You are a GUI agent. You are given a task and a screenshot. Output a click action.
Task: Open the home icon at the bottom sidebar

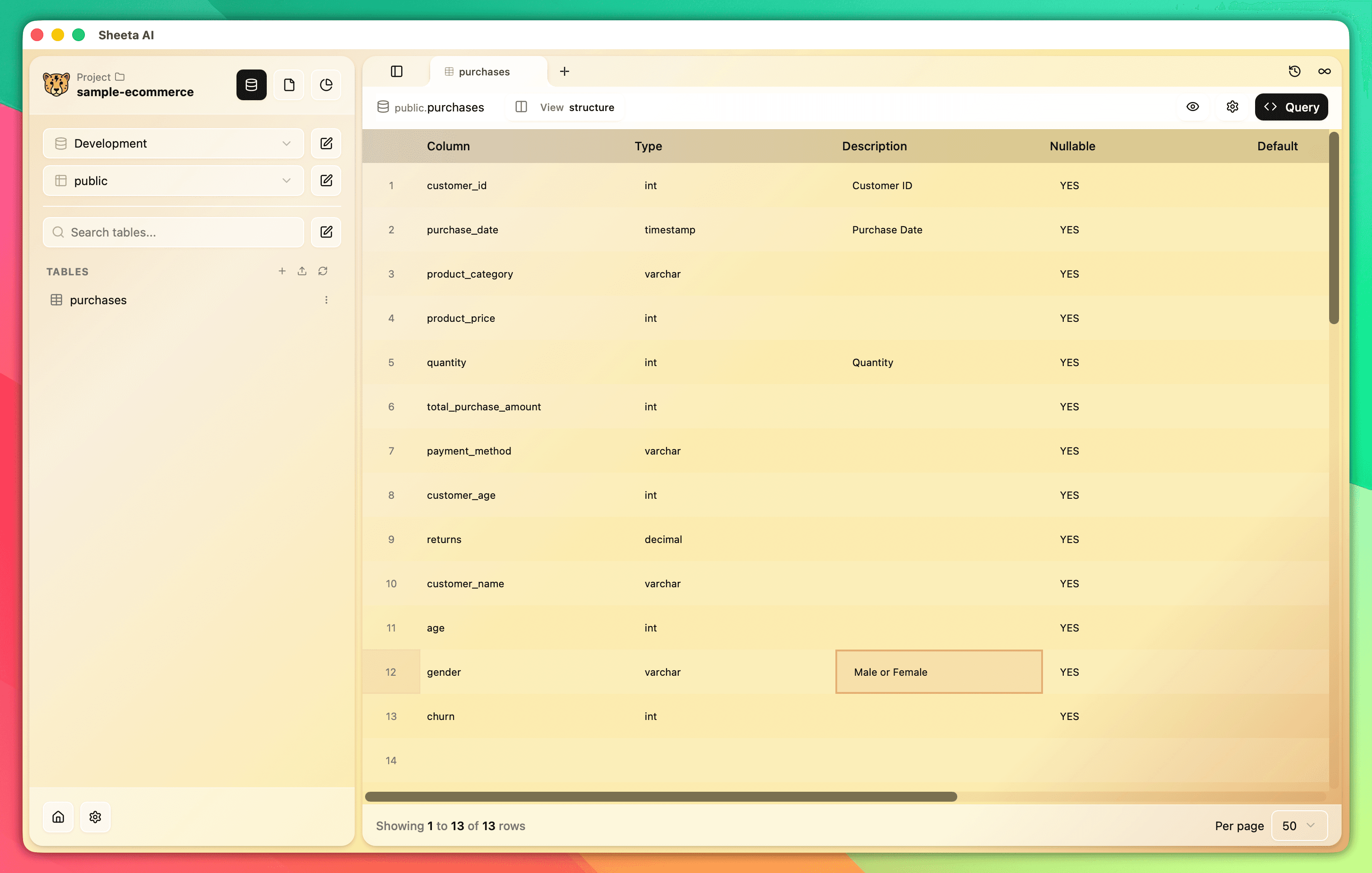[x=58, y=817]
